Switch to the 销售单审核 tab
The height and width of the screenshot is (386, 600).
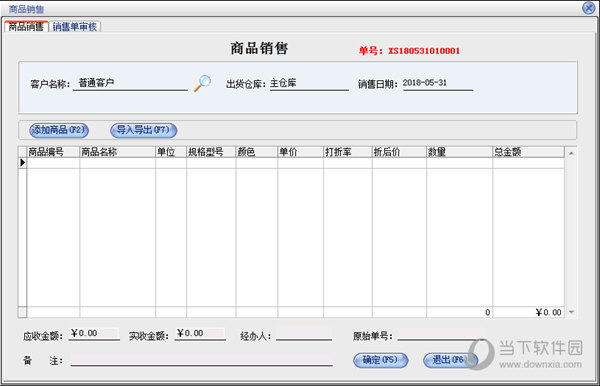pyautogui.click(x=75, y=26)
